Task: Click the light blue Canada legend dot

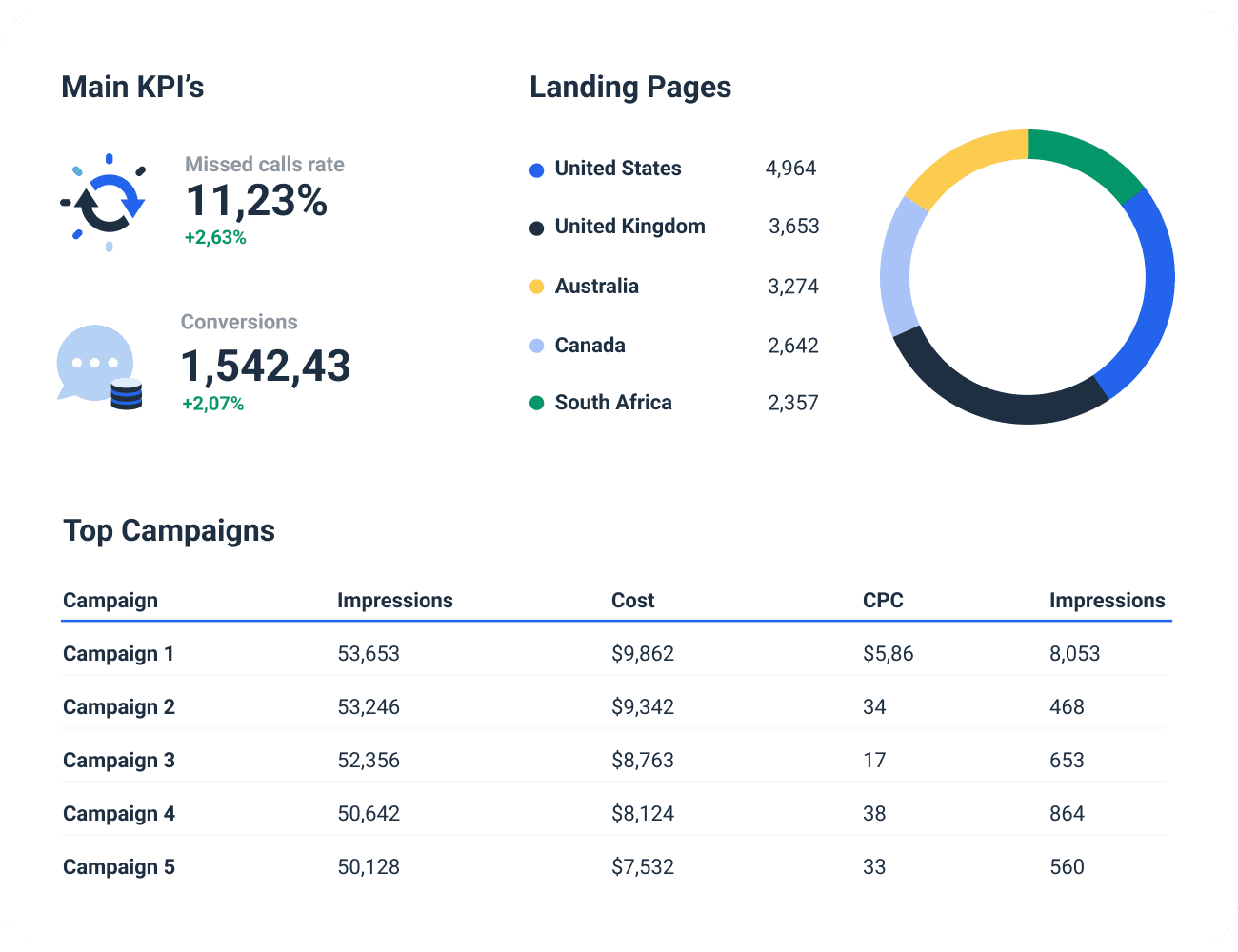Action: point(535,346)
